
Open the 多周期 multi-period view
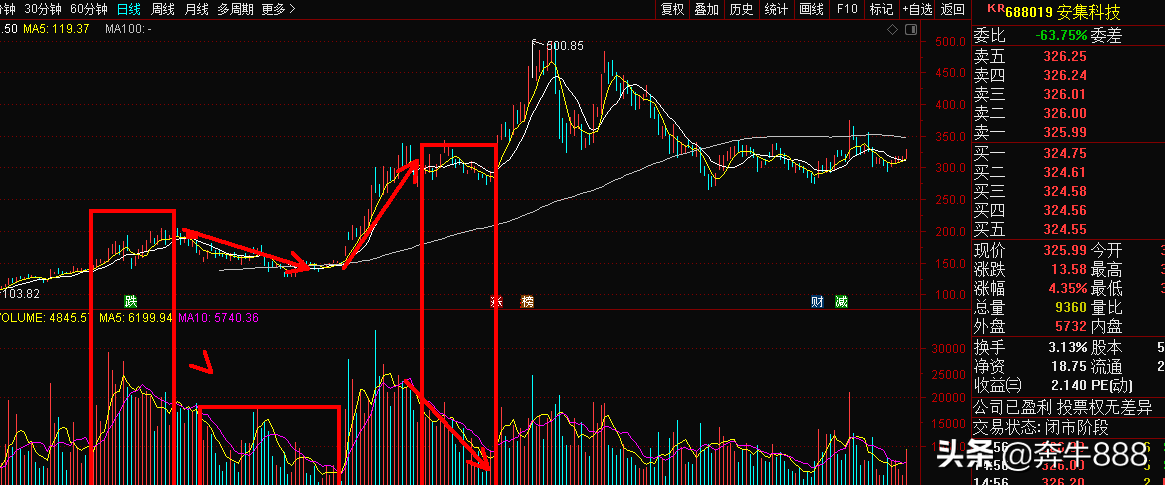(x=236, y=10)
